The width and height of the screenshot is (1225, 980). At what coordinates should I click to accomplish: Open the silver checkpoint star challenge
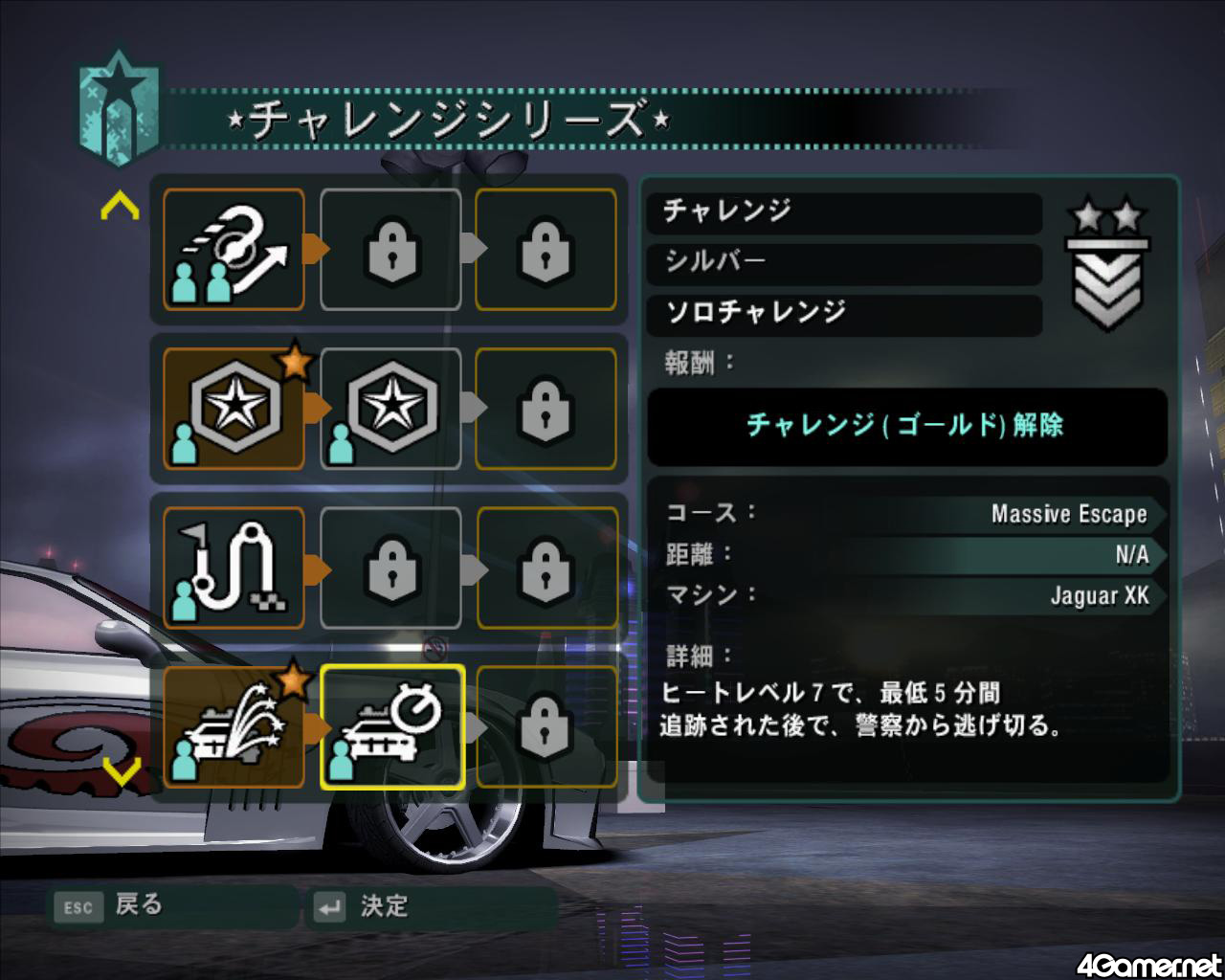pyautogui.click(x=390, y=409)
